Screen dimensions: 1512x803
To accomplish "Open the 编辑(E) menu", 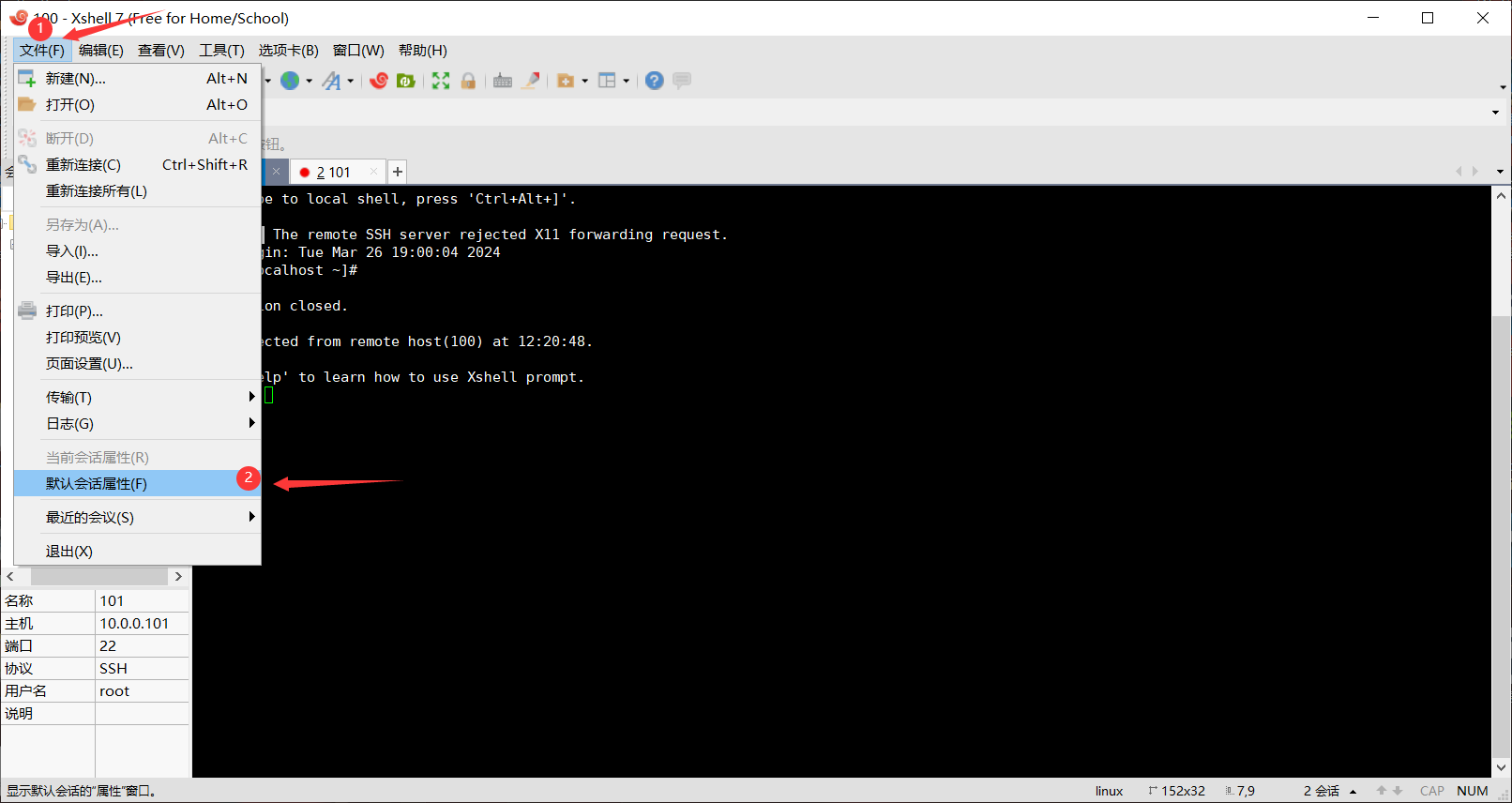I will (101, 51).
